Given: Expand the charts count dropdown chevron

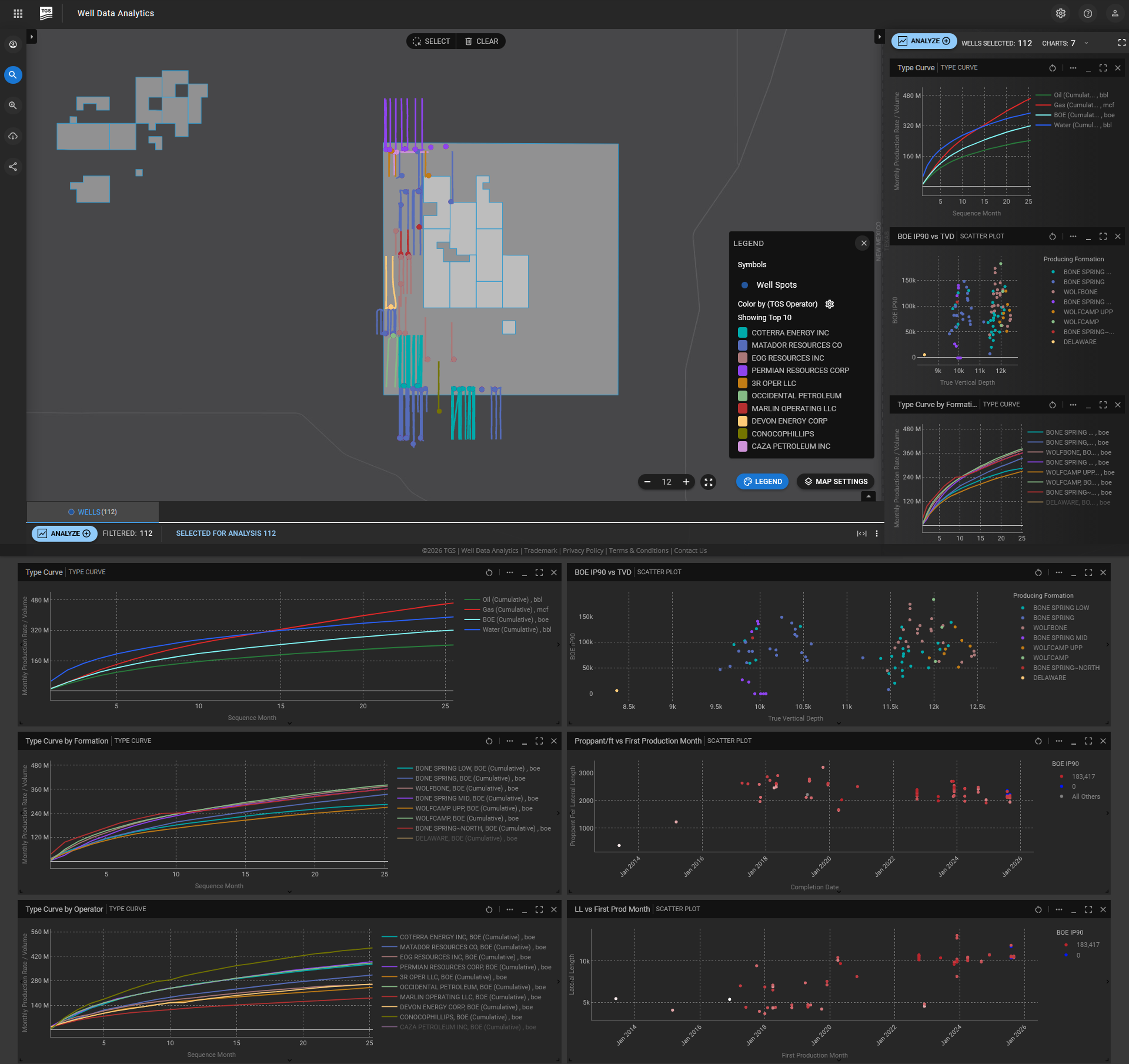Looking at the screenshot, I should tap(1086, 43).
